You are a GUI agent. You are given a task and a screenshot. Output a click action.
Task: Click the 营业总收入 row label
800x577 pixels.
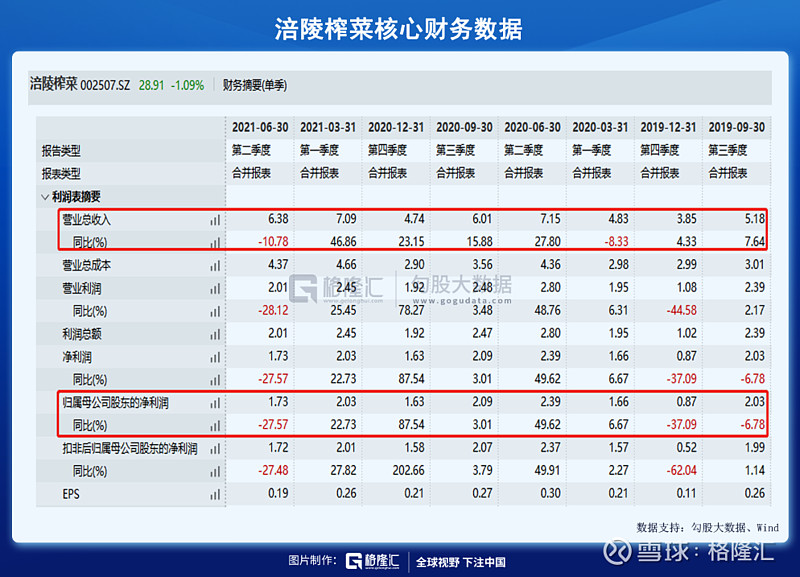(87, 220)
